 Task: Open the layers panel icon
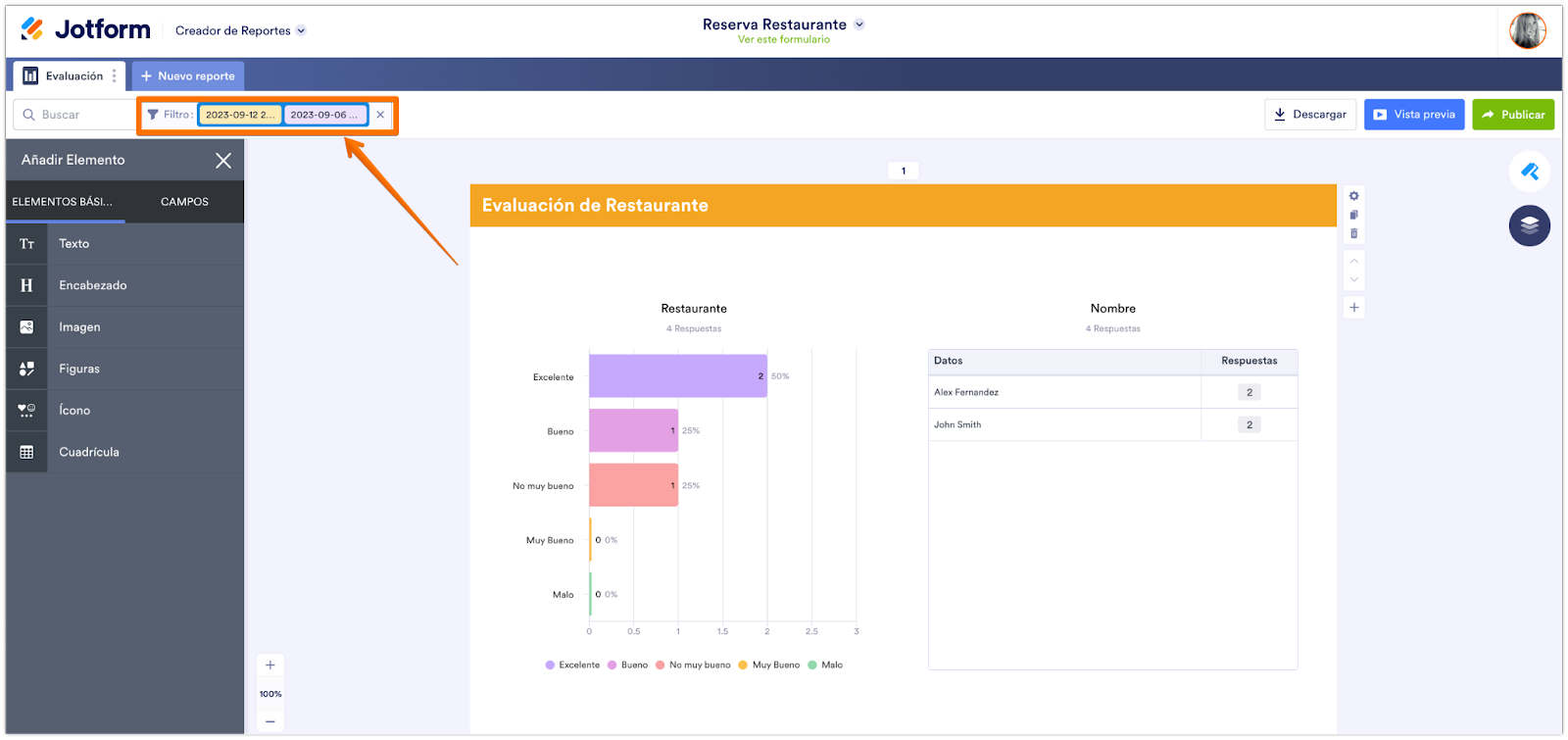1529,225
